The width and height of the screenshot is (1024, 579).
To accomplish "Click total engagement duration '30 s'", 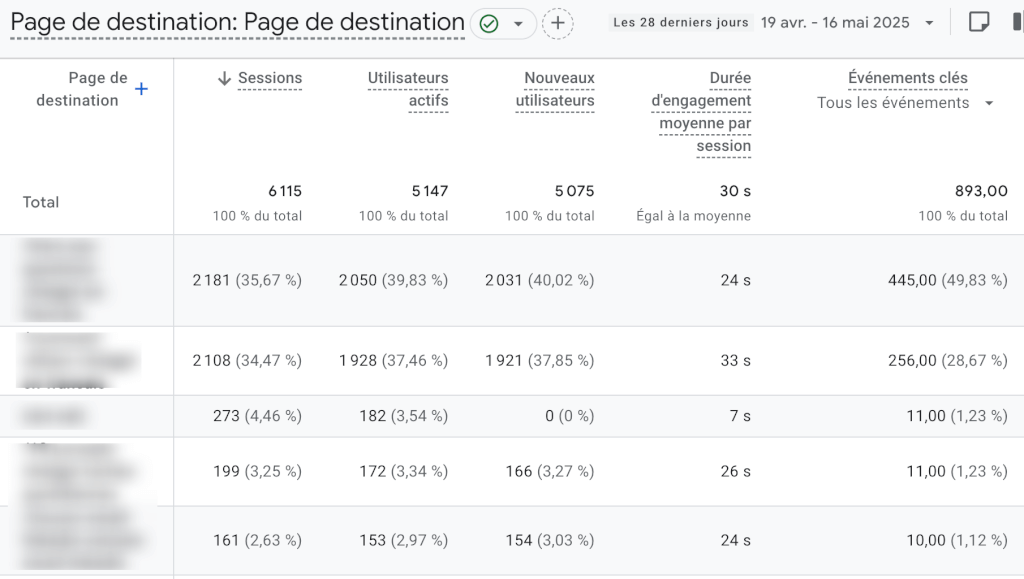I will (x=735, y=191).
